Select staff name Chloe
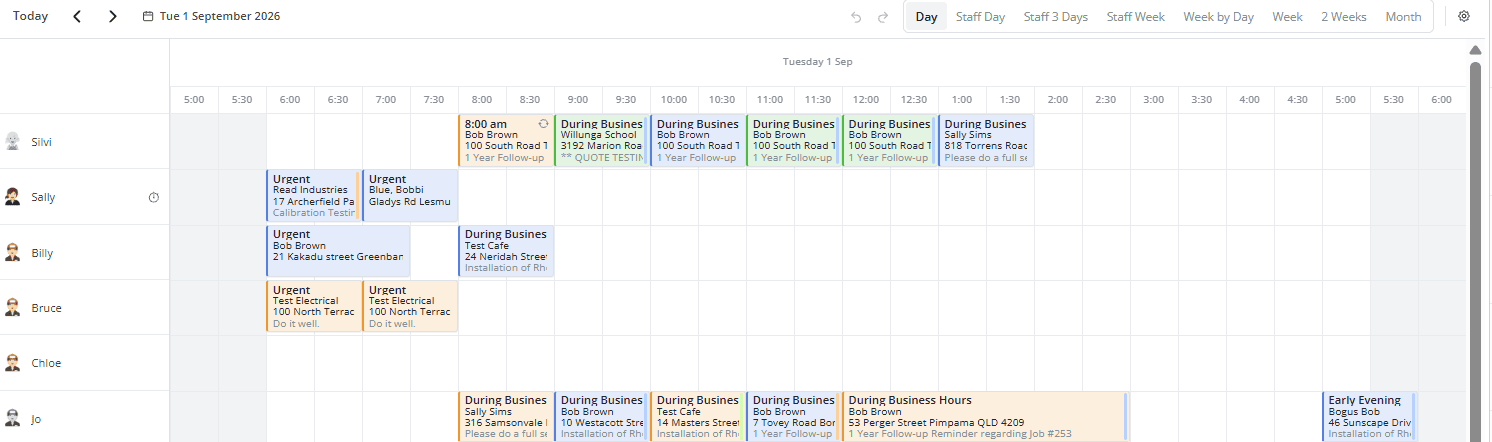The image size is (1492, 442). pos(46,363)
